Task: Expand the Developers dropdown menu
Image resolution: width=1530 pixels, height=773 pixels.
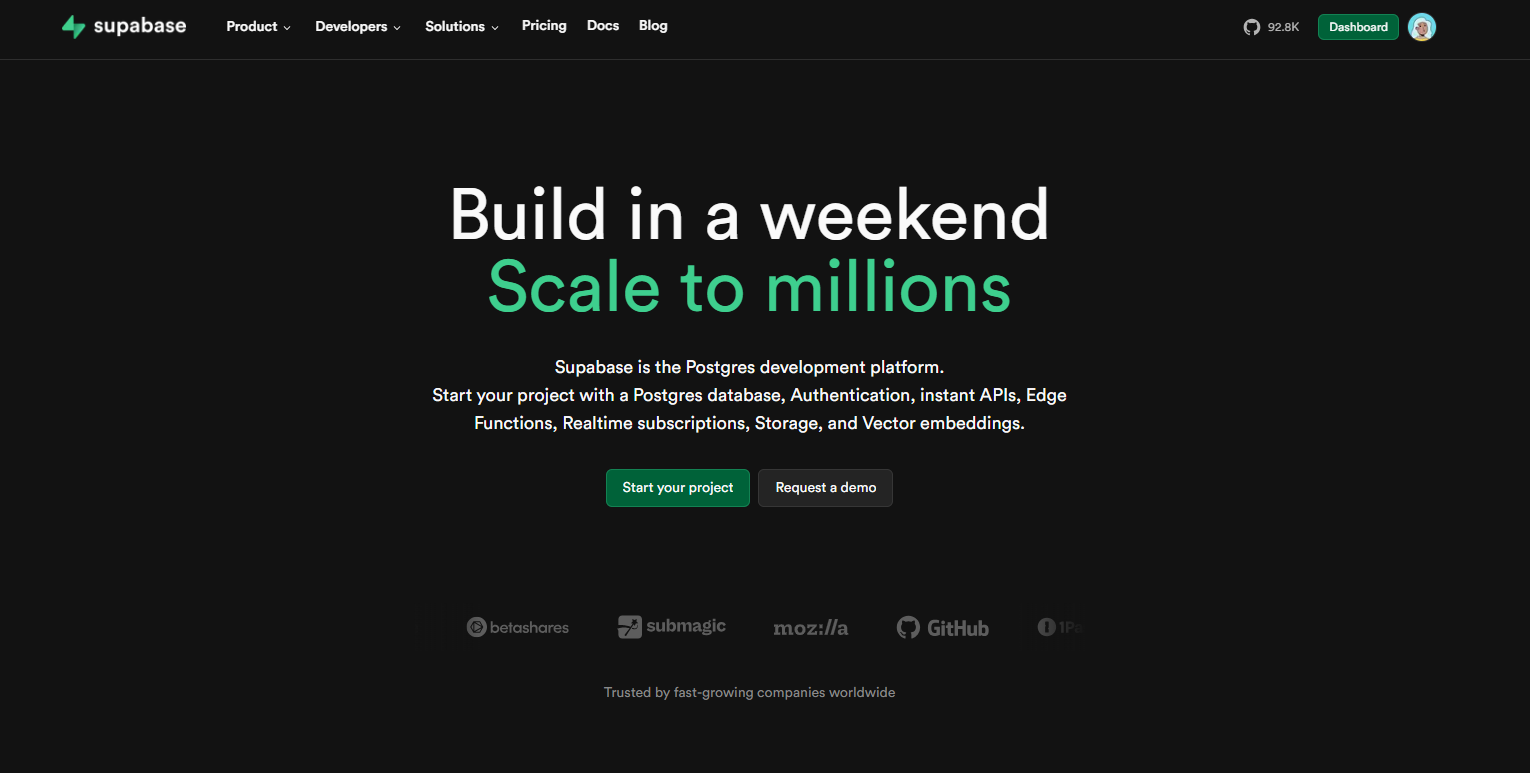Action: 358,27
